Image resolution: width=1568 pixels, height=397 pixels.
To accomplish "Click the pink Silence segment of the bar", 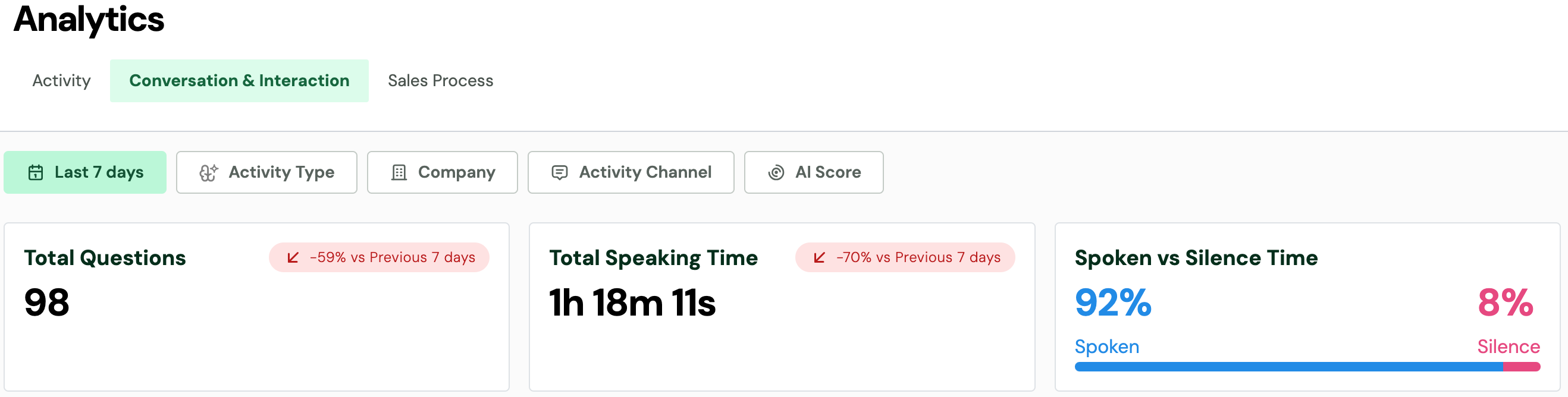I will tap(1521, 367).
